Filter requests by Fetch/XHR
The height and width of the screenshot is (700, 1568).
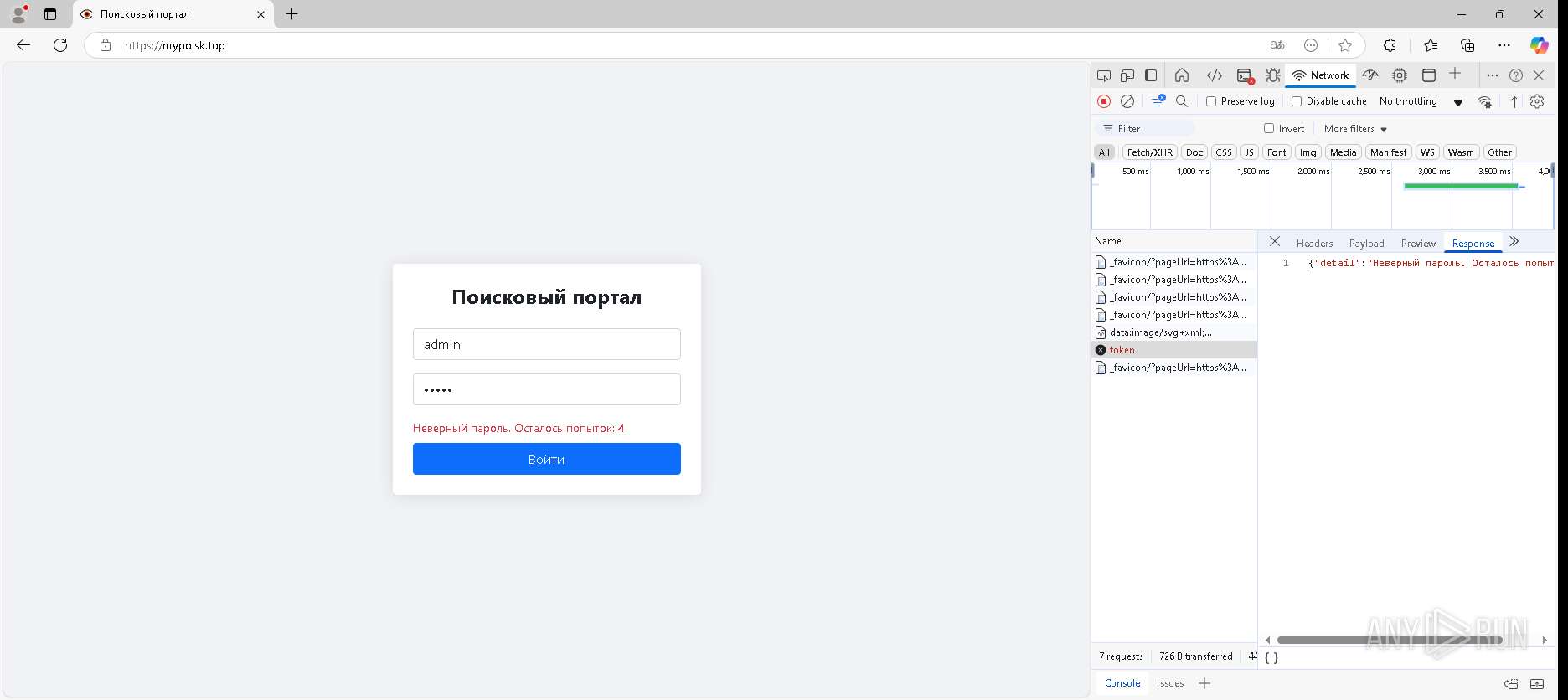(1150, 152)
